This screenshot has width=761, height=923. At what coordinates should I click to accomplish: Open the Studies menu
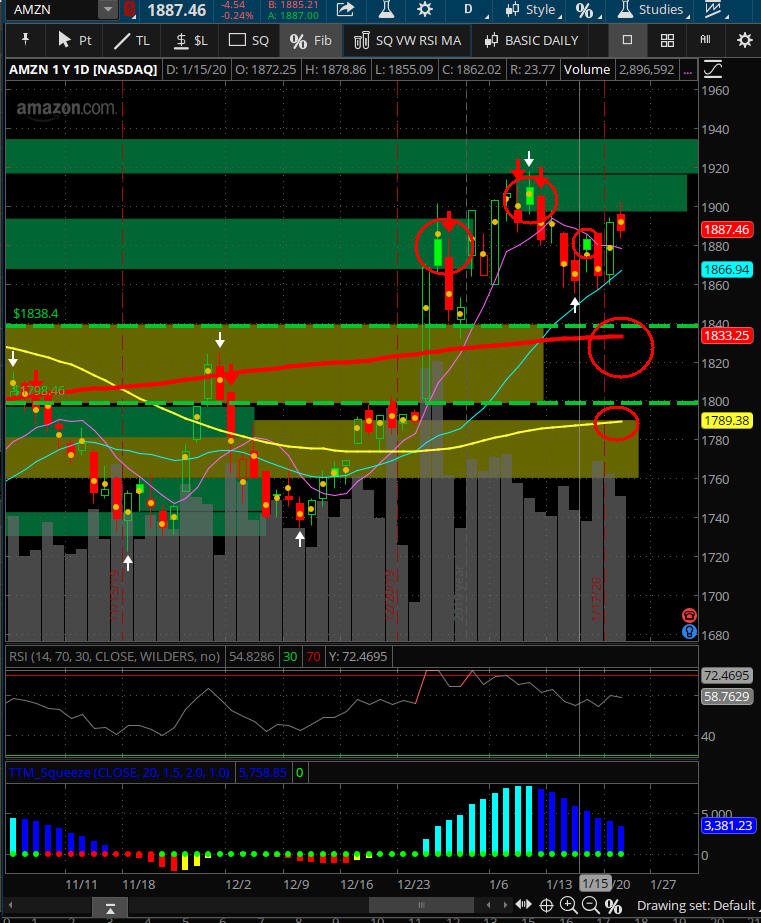653,9
